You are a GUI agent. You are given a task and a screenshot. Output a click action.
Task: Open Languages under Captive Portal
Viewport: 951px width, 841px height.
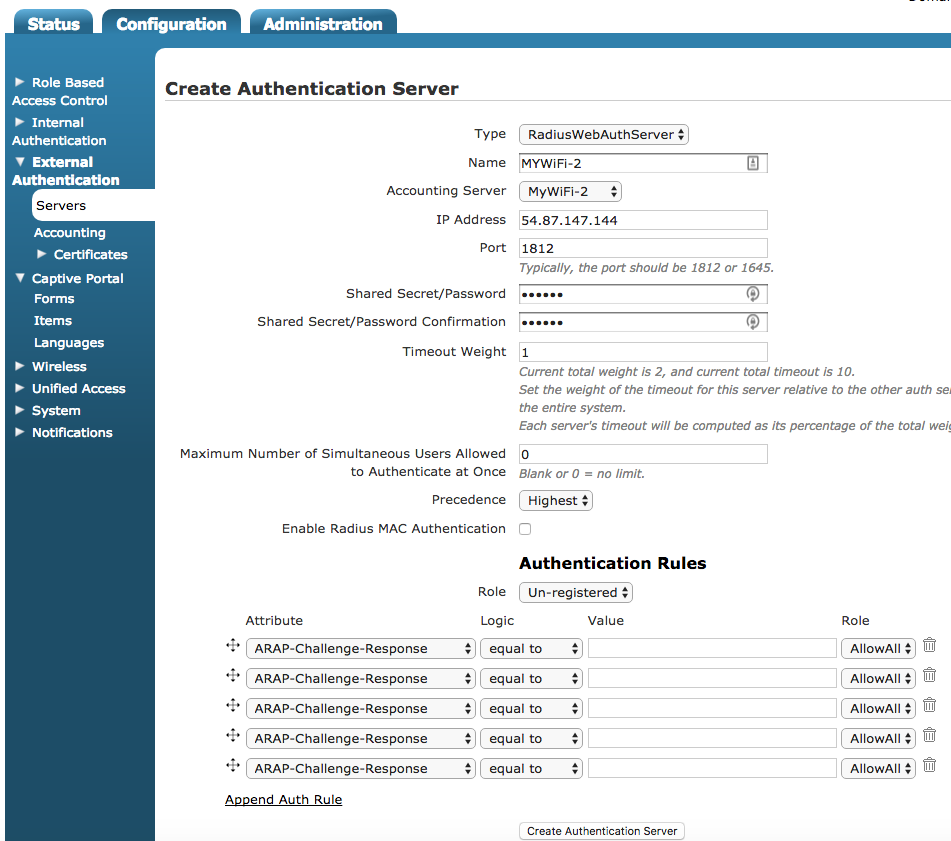point(69,343)
